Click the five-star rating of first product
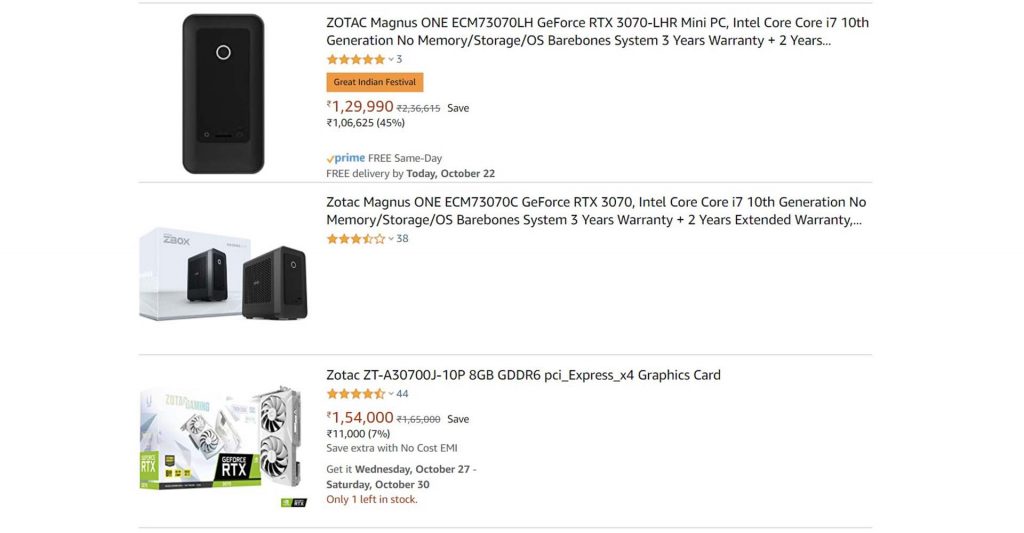 [x=355, y=60]
